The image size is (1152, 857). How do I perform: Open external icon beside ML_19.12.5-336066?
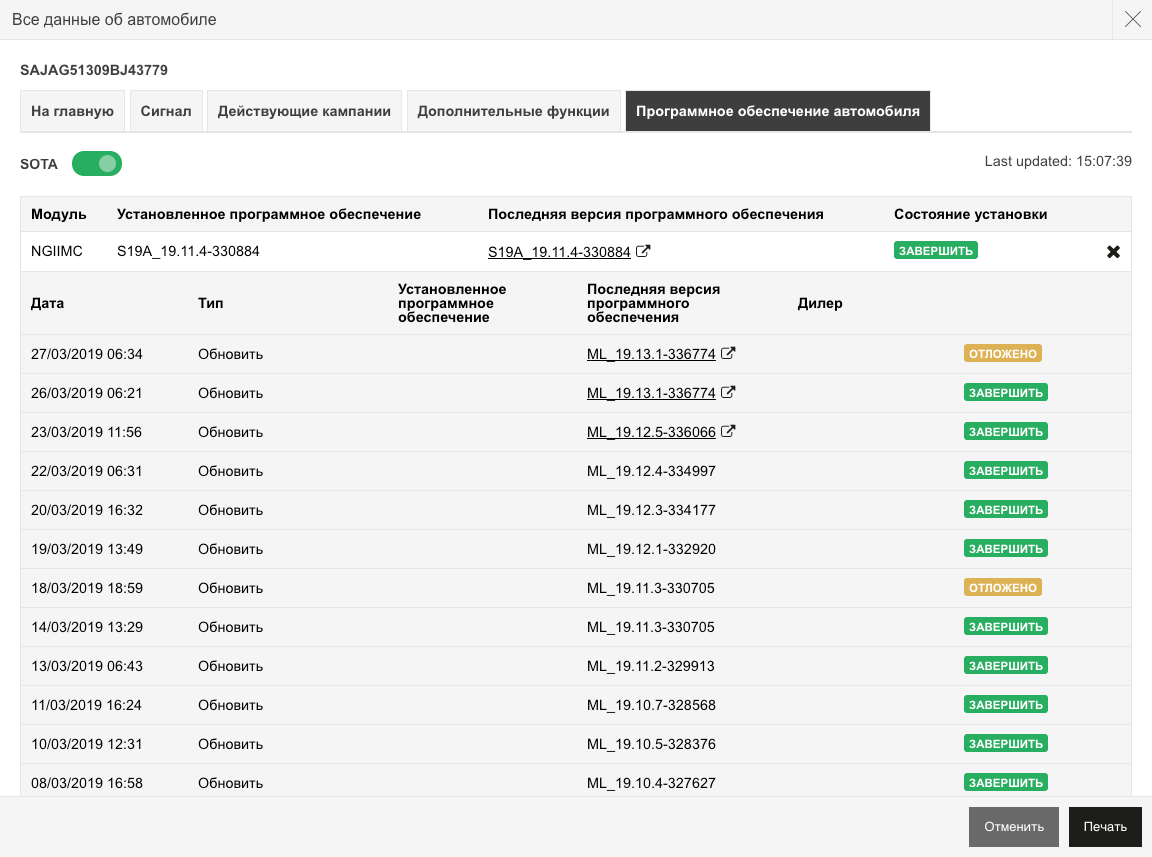click(x=727, y=431)
